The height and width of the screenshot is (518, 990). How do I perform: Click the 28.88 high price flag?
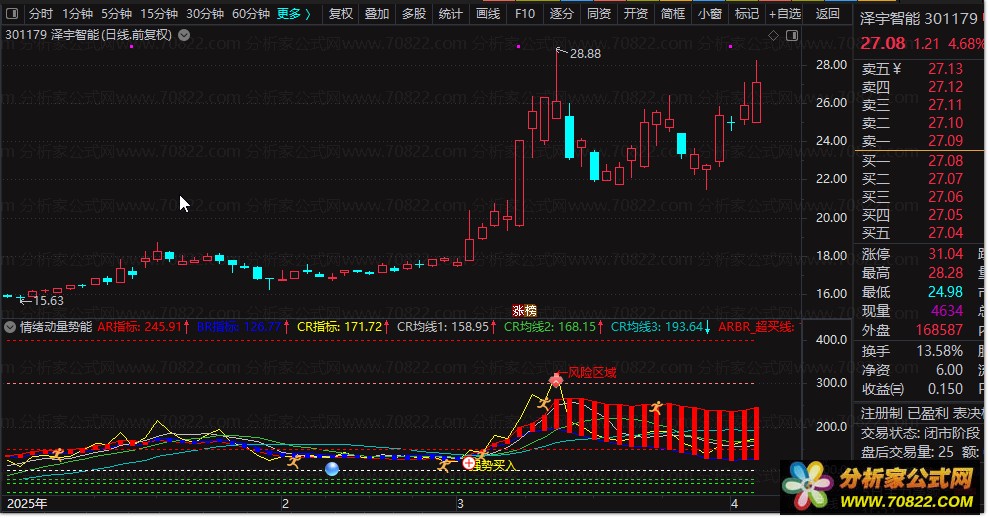[x=584, y=53]
